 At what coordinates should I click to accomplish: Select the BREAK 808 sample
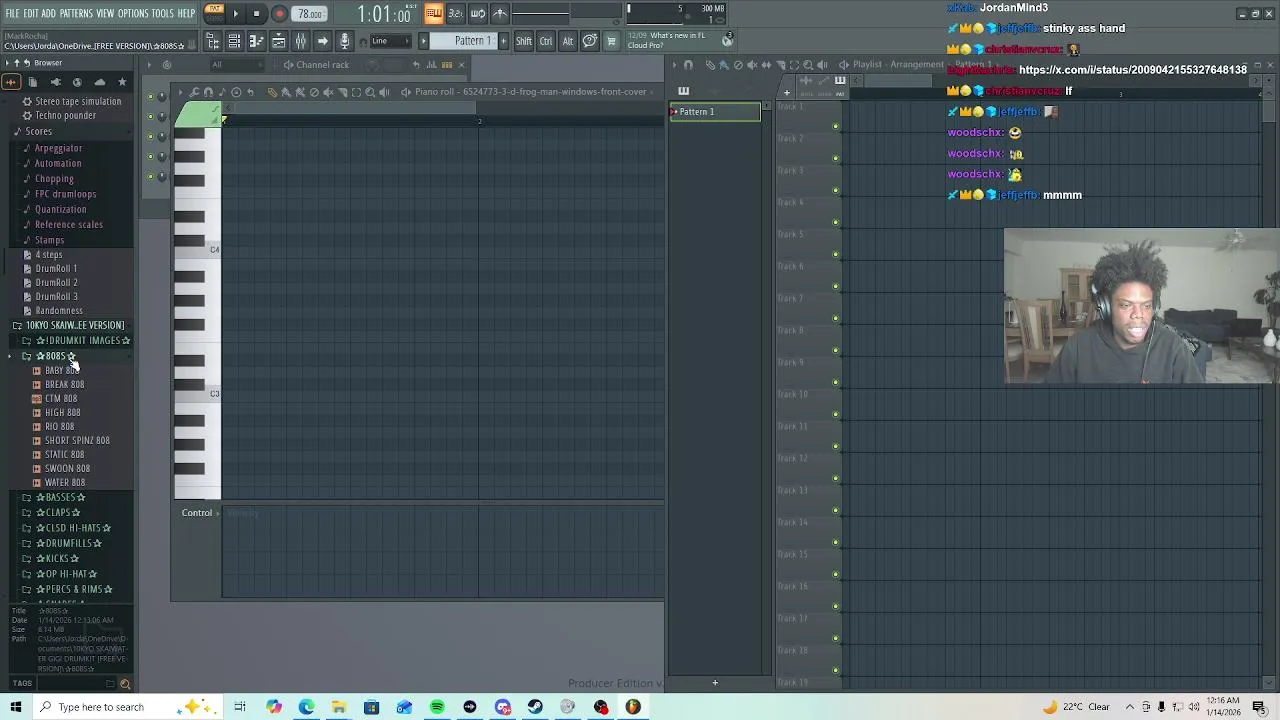coord(64,384)
